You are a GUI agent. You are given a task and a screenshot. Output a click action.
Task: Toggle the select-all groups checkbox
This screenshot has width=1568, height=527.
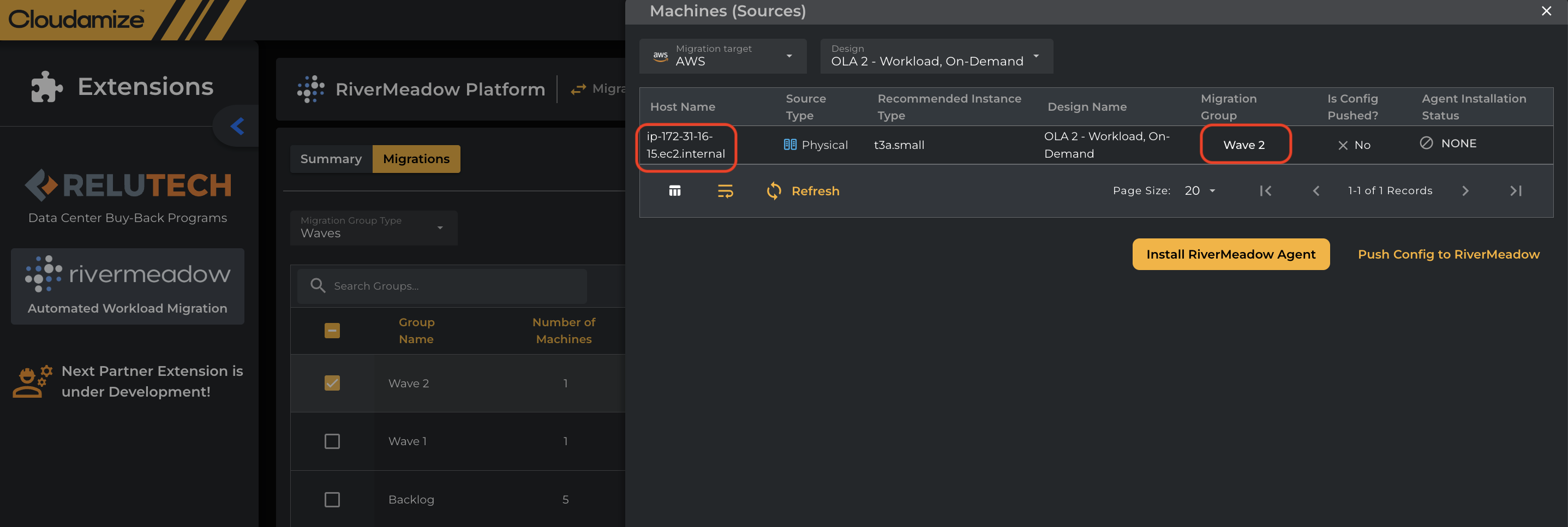pyautogui.click(x=332, y=331)
